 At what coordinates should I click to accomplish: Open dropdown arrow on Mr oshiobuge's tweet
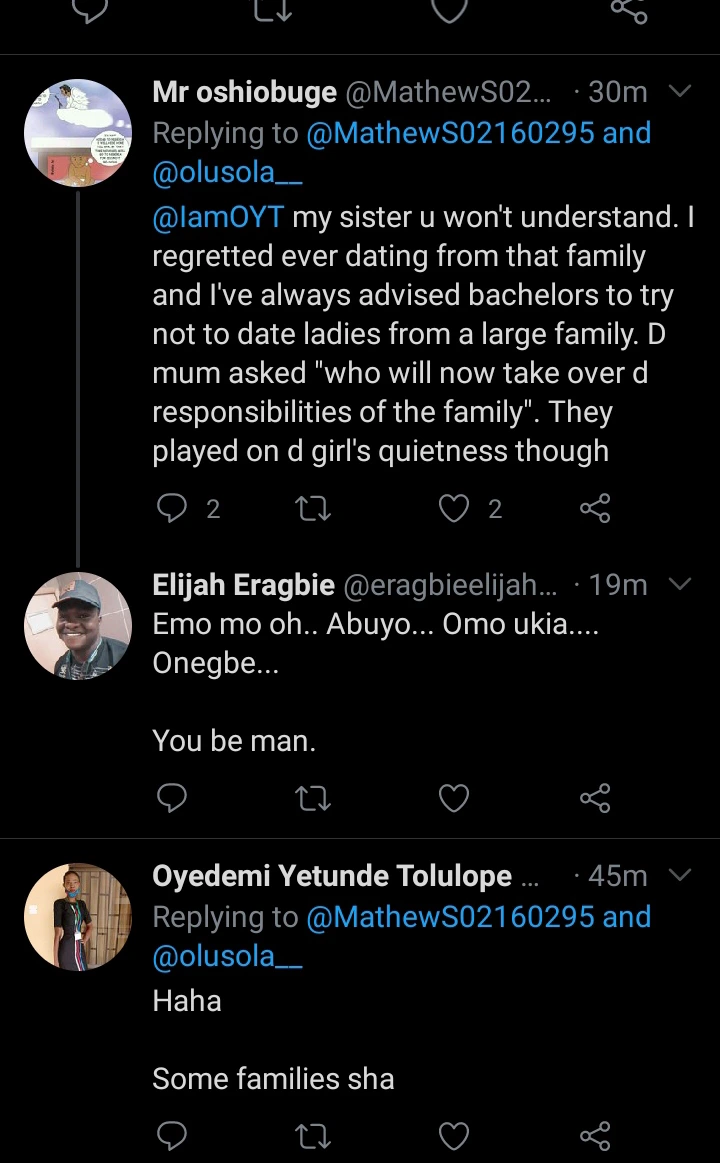[680, 92]
